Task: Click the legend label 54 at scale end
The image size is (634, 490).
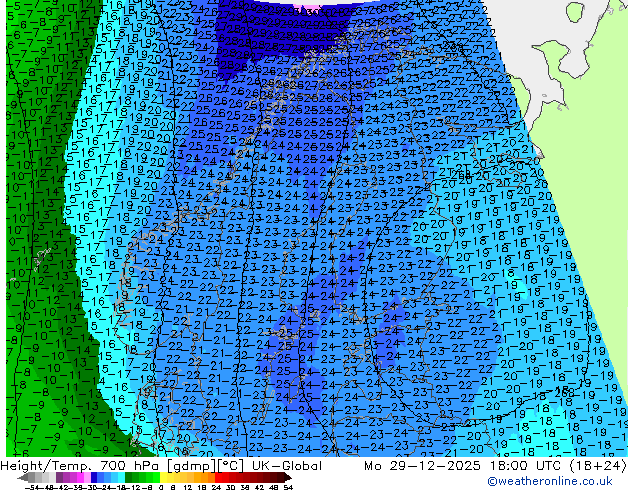Action: click(x=288, y=487)
